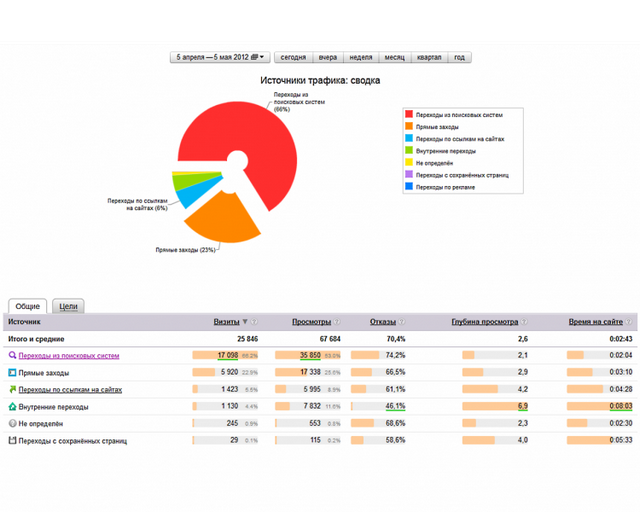Click red legend swatch for search engines

pyautogui.click(x=409, y=114)
